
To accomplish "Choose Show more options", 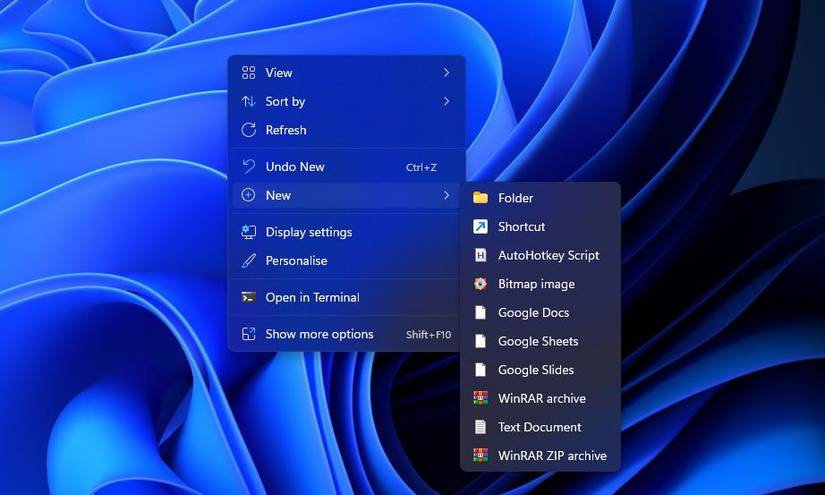I will point(347,334).
